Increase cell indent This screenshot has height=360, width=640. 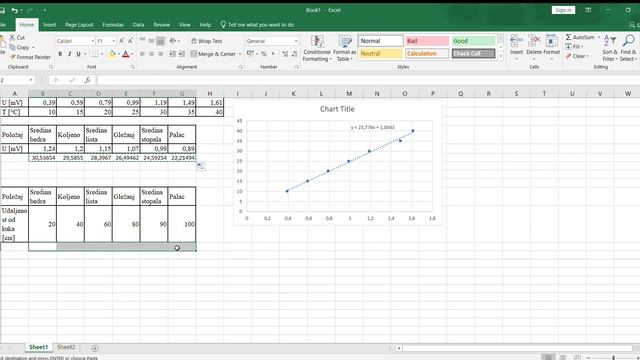pos(182,54)
